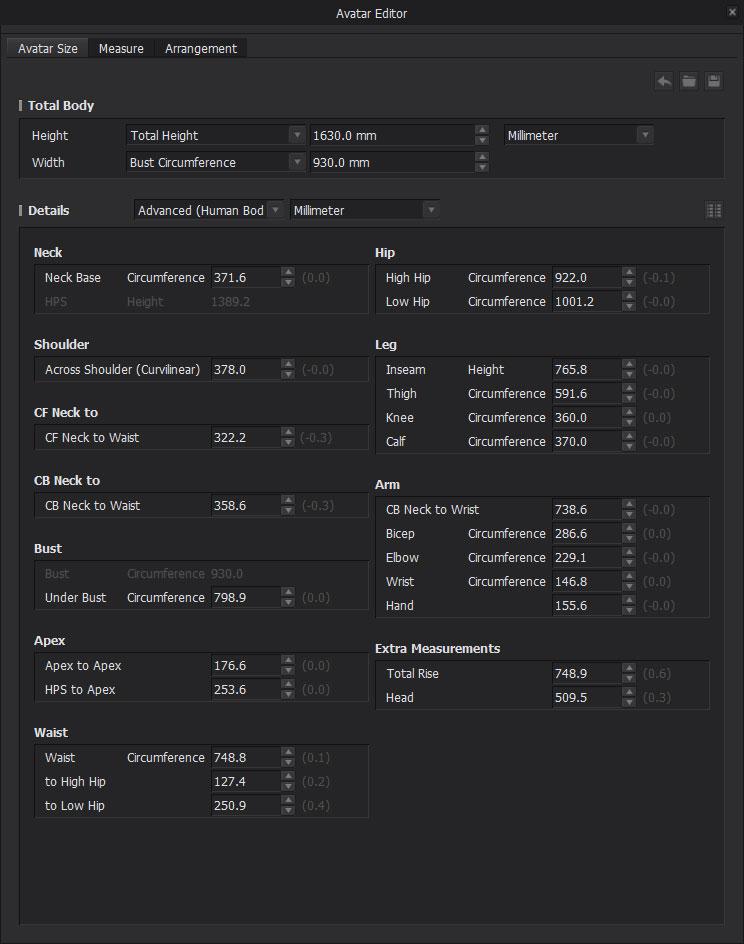The image size is (744, 944).
Task: Click the reset arrow icon
Action: (664, 81)
